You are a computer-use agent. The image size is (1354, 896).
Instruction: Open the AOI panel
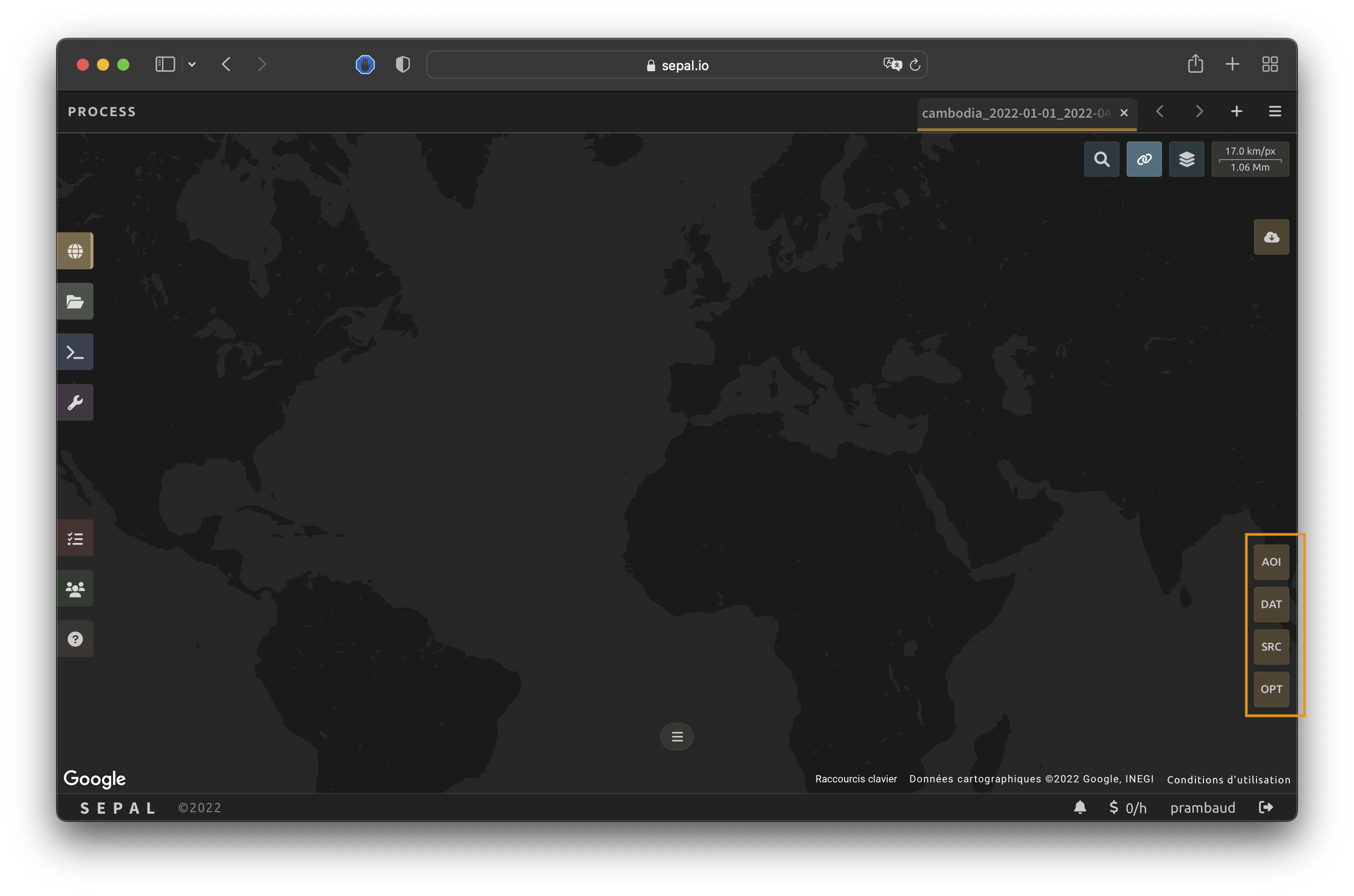pos(1271,562)
